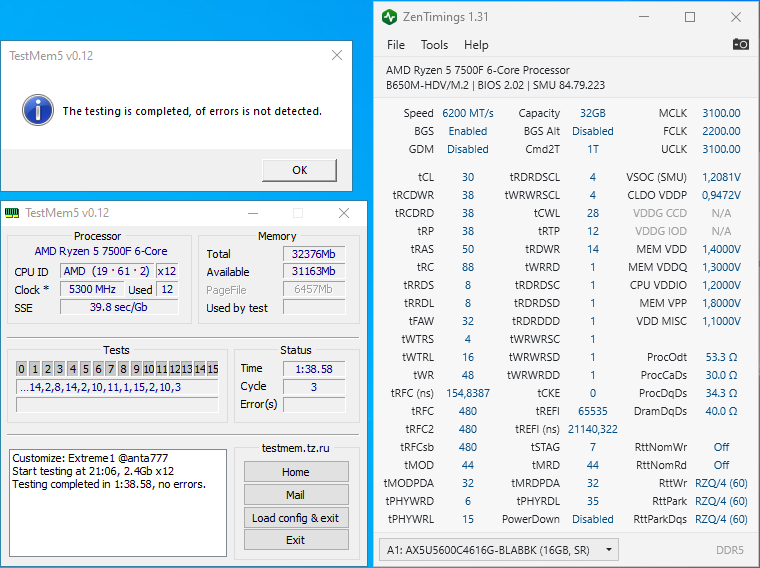Minimize the ZenTimings window
This screenshot has width=760, height=568.
[644, 17]
